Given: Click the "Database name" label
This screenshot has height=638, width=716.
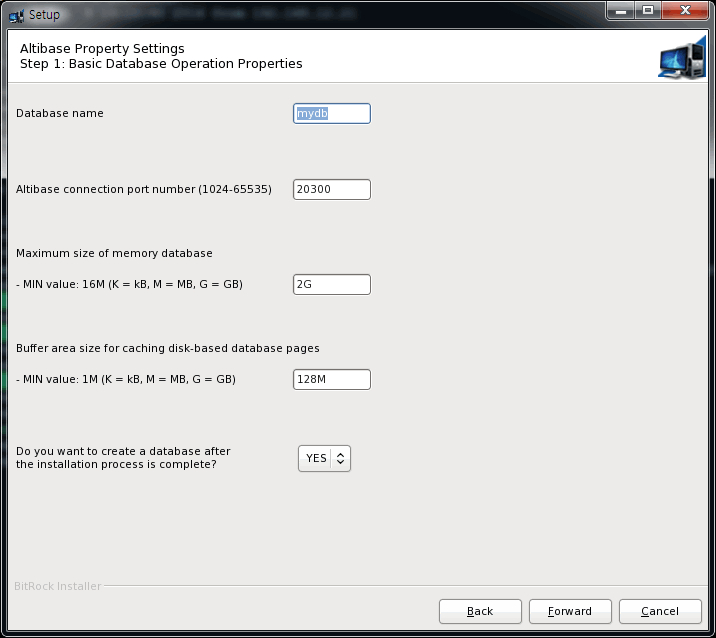Looking at the screenshot, I should tap(60, 113).
